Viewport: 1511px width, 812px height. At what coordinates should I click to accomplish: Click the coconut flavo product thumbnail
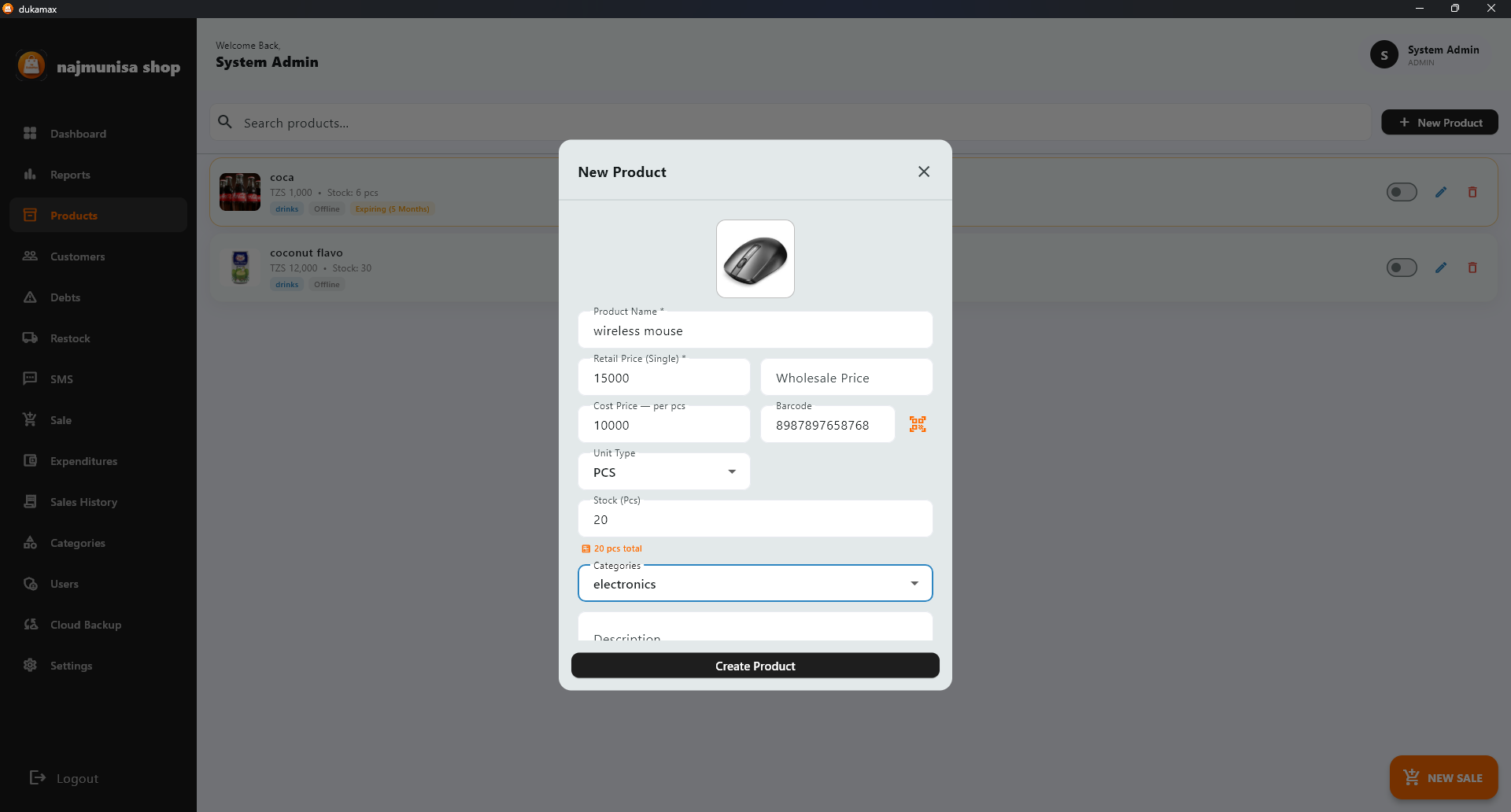(240, 268)
